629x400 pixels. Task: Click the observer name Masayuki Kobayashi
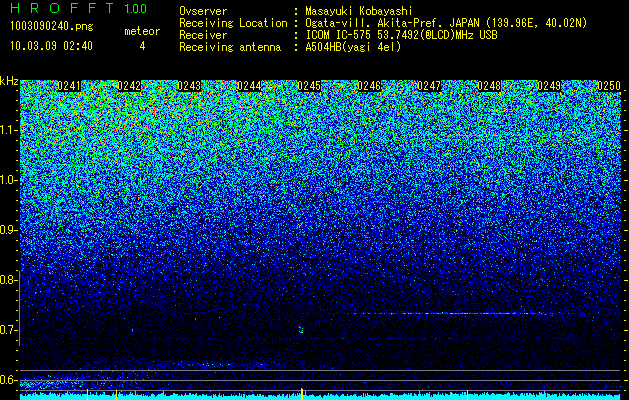(359, 11)
